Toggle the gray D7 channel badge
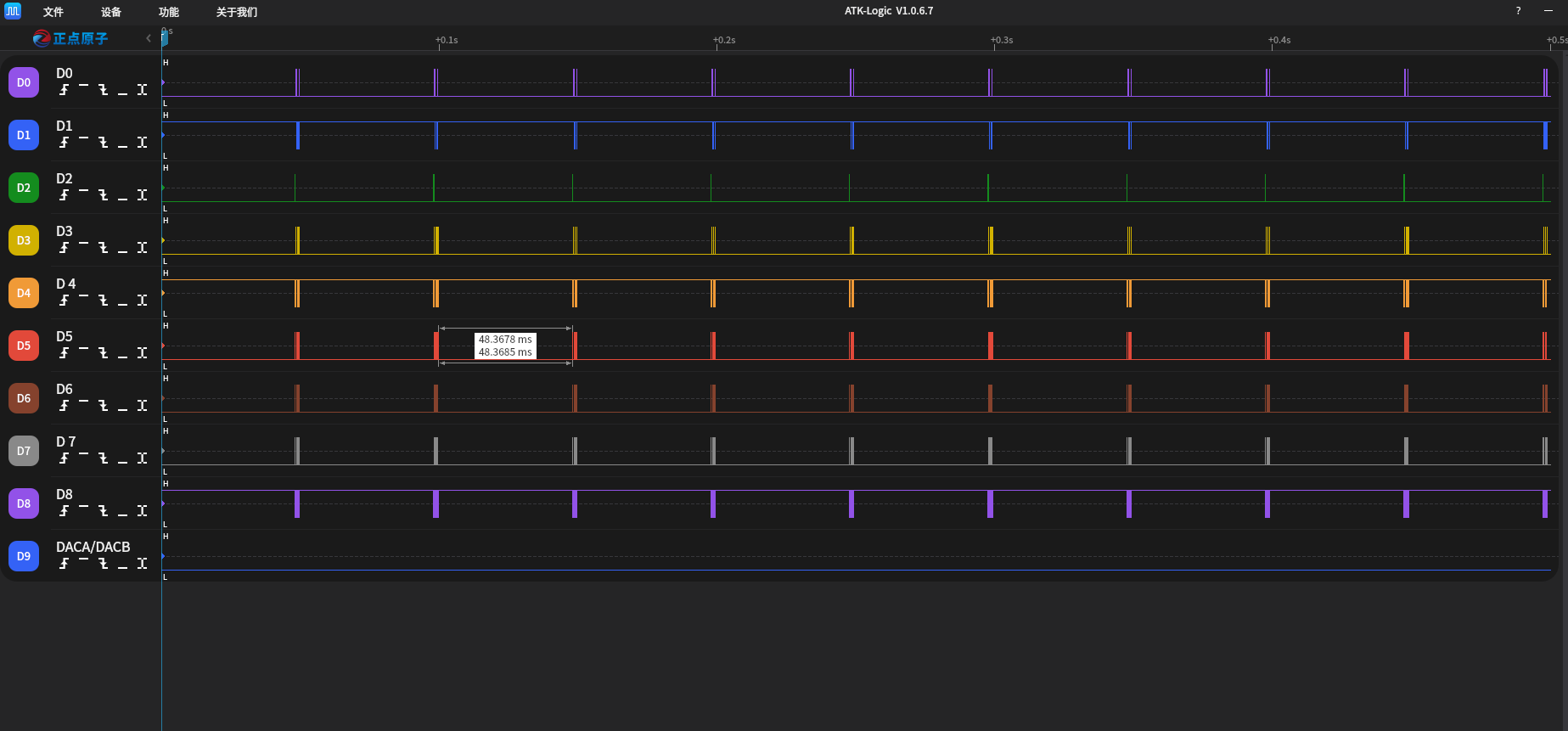Image resolution: width=1568 pixels, height=731 pixels. [x=24, y=451]
